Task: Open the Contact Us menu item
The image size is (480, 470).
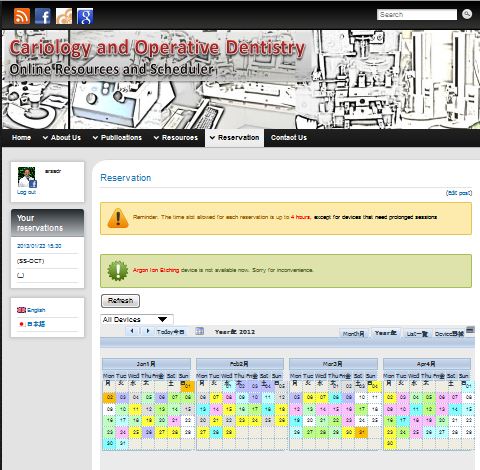Action: (x=289, y=138)
